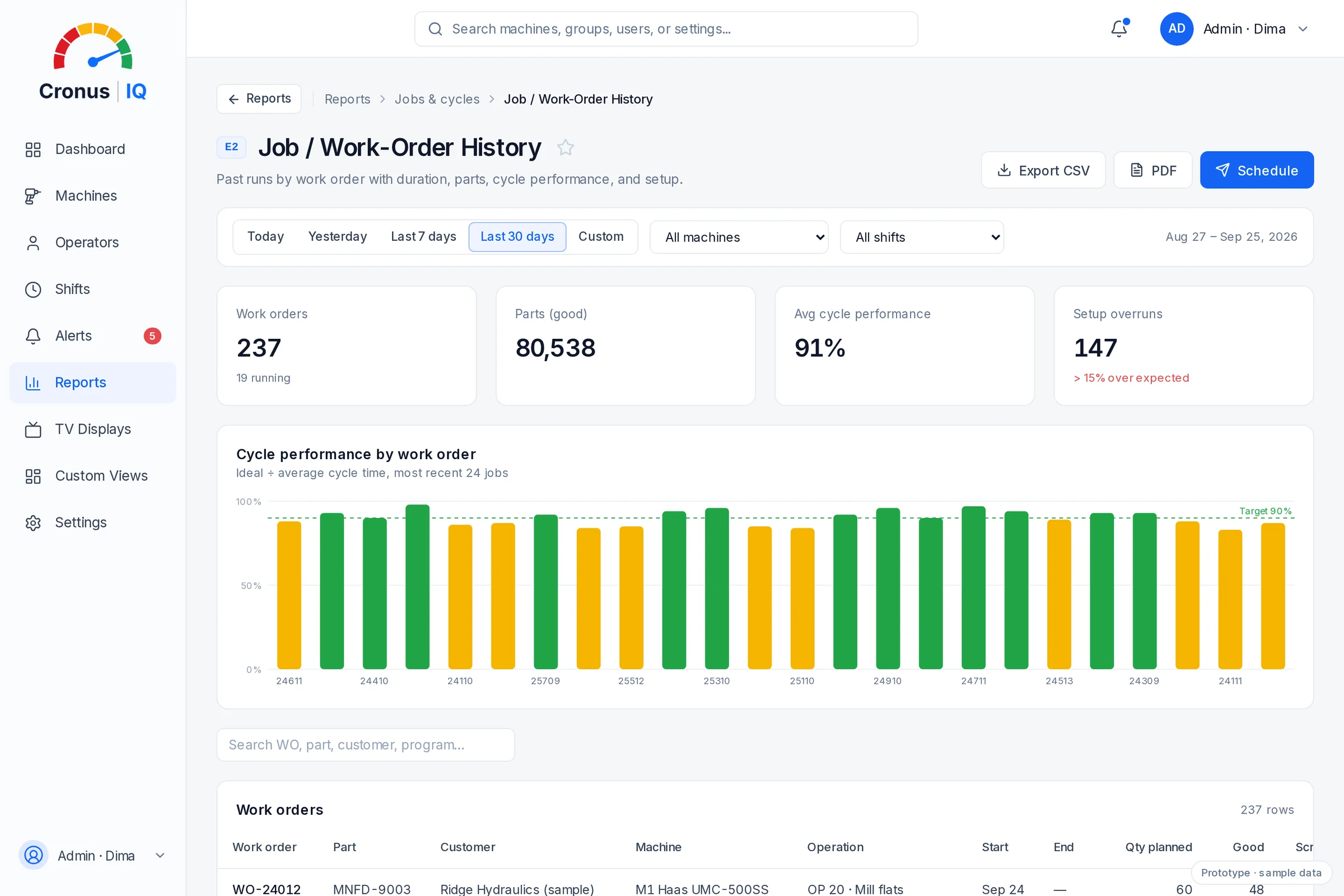Focus the machines, groups, users search field
The image size is (1344, 896).
click(666, 29)
